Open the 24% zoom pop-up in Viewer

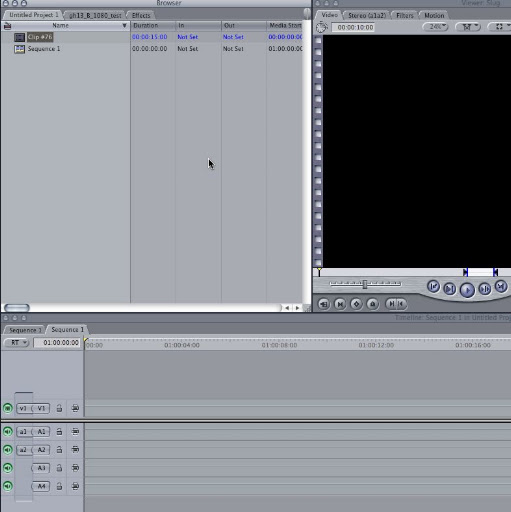[436, 27]
